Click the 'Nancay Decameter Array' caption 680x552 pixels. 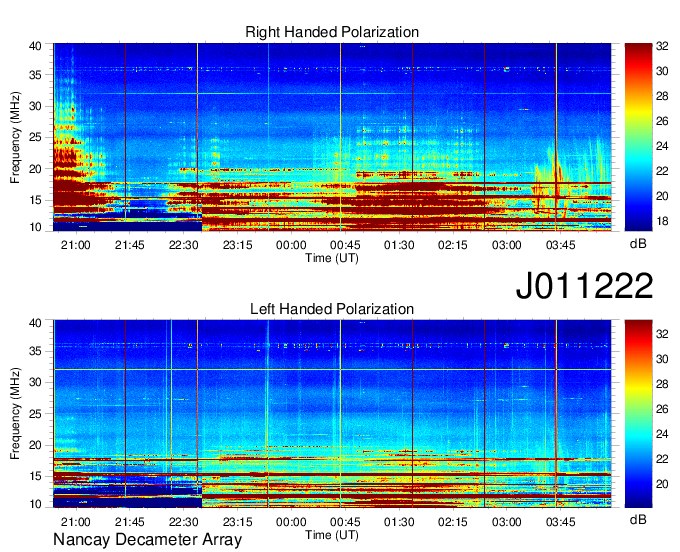pyautogui.click(x=147, y=540)
